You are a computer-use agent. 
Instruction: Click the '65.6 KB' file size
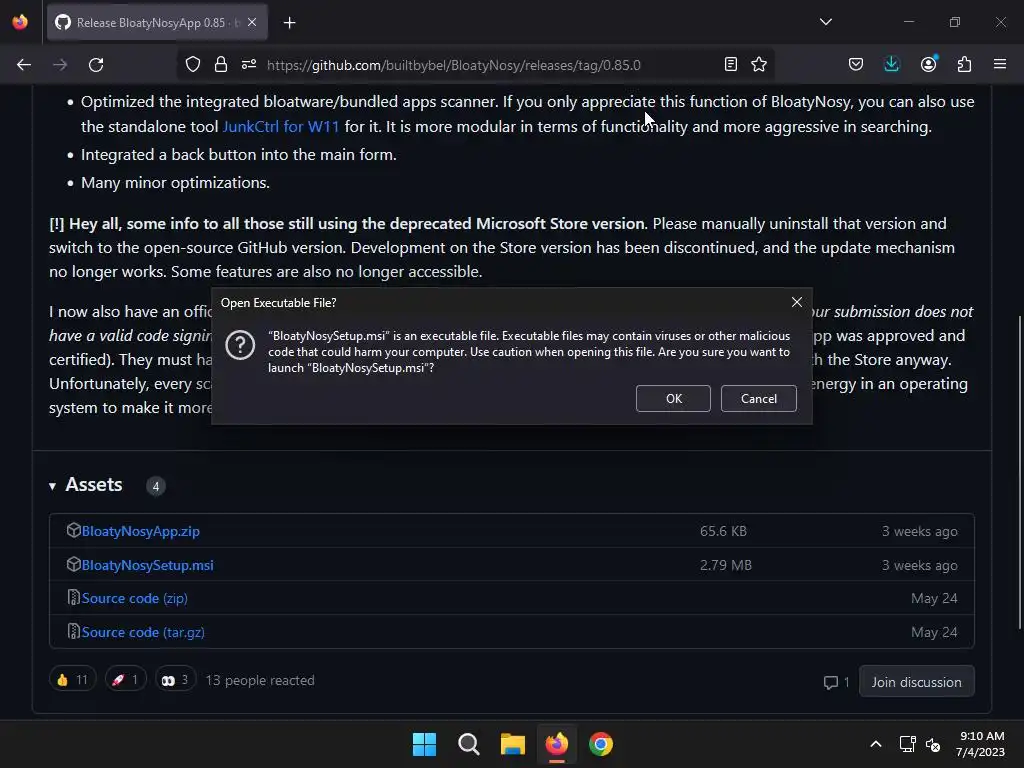[x=723, y=532]
